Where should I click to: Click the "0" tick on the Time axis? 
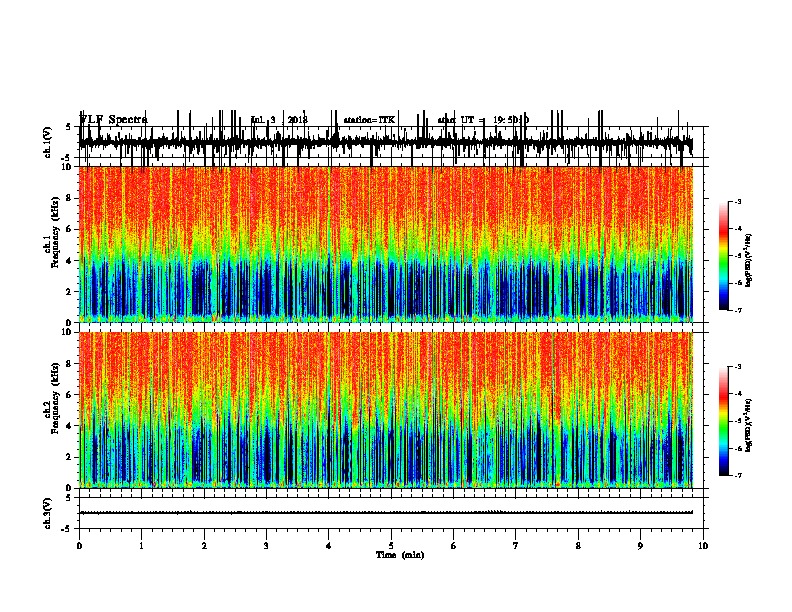coord(79,545)
